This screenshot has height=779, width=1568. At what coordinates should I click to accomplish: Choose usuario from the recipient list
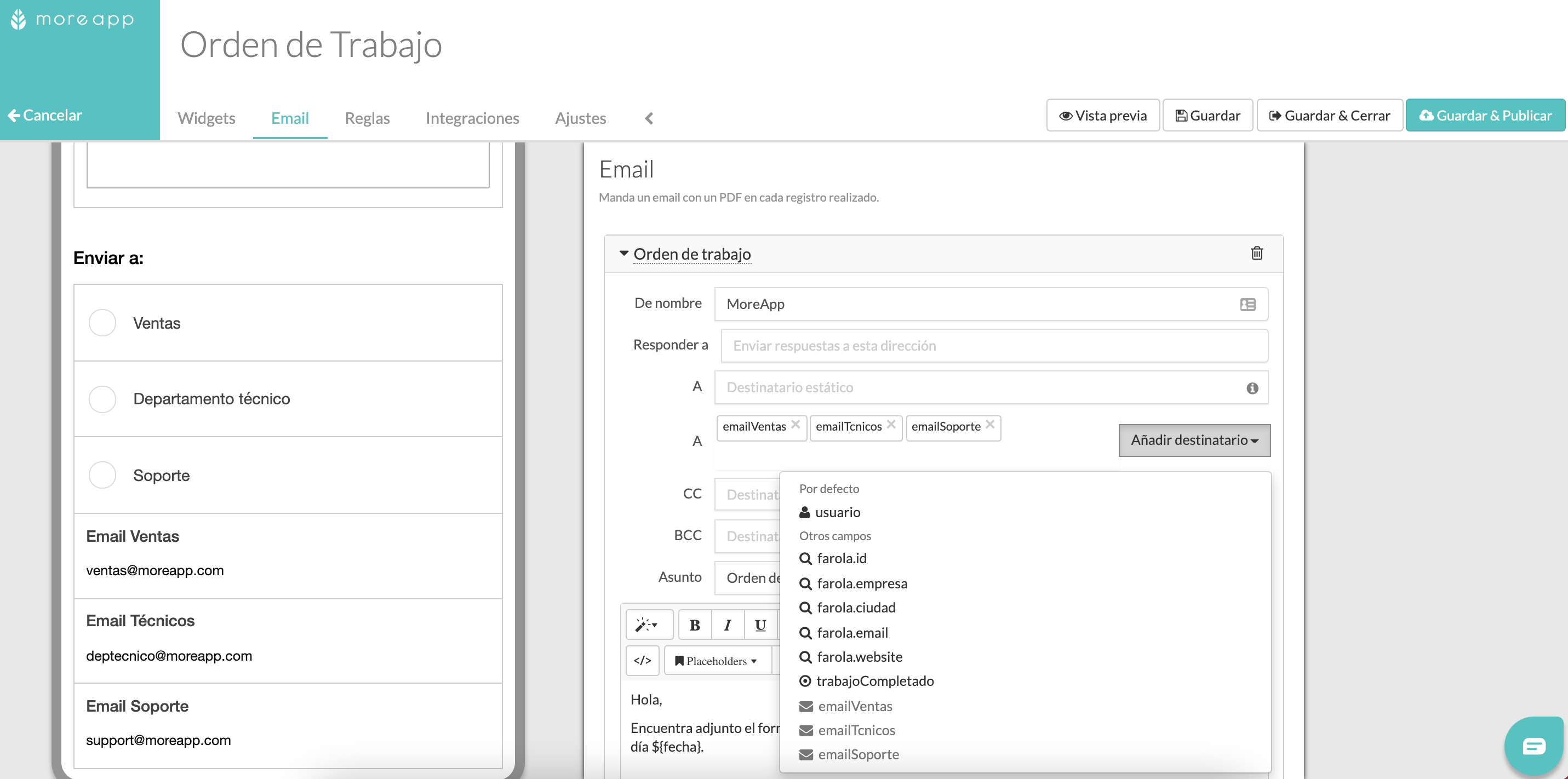coord(1025,512)
